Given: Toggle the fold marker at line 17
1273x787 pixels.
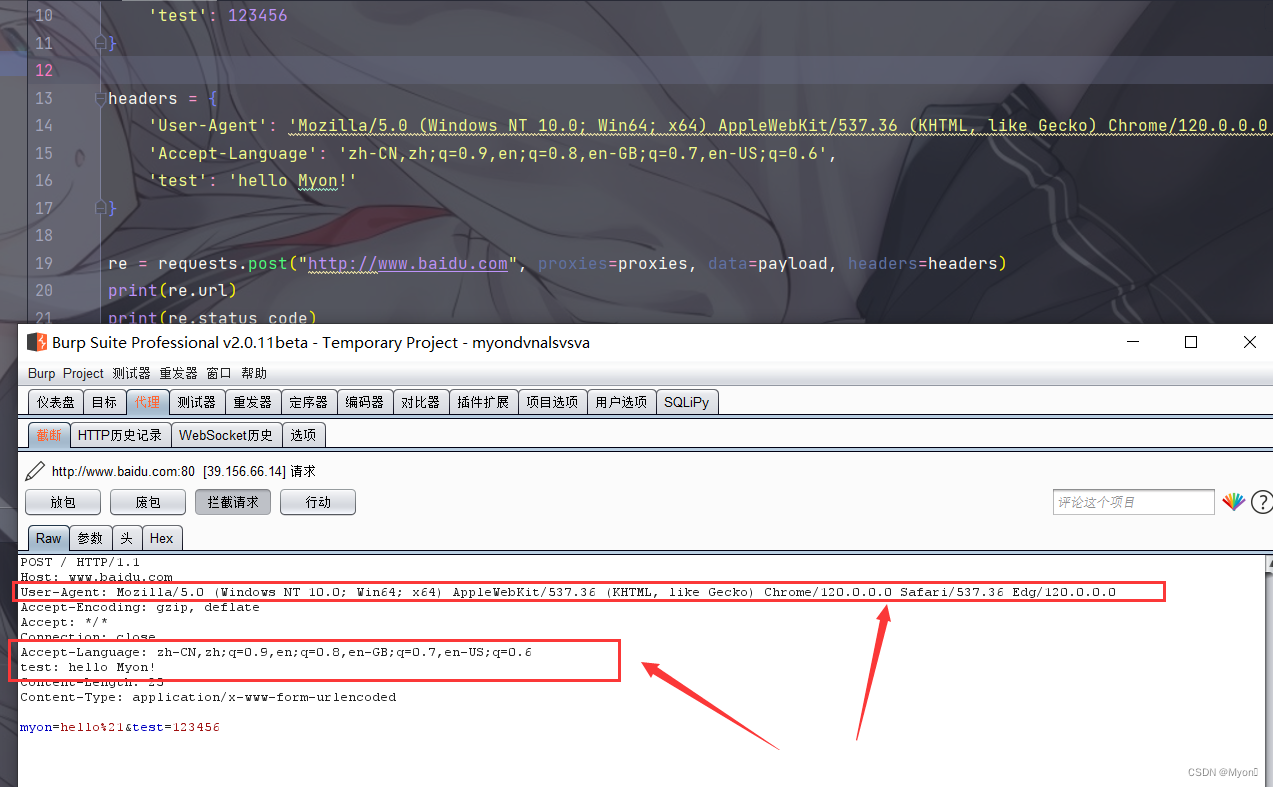Looking at the screenshot, I should click(100, 208).
